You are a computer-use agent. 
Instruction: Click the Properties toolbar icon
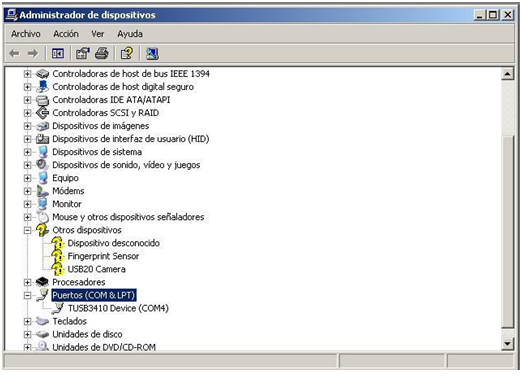click(82, 53)
